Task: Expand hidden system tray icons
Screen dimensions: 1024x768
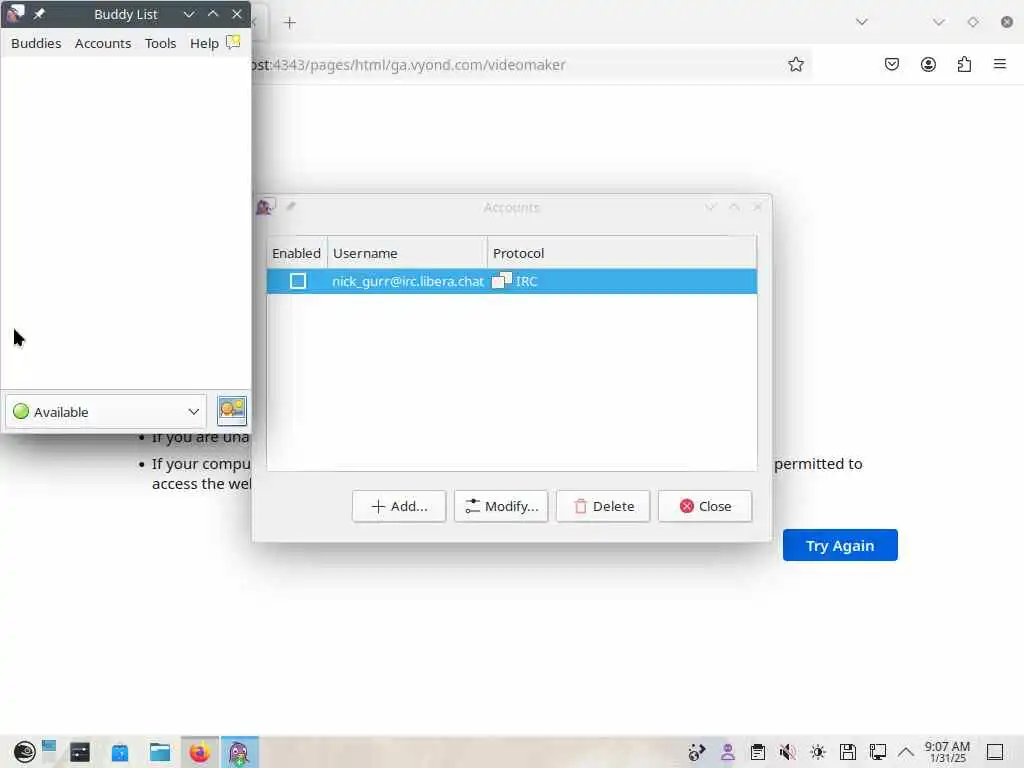Action: point(905,752)
